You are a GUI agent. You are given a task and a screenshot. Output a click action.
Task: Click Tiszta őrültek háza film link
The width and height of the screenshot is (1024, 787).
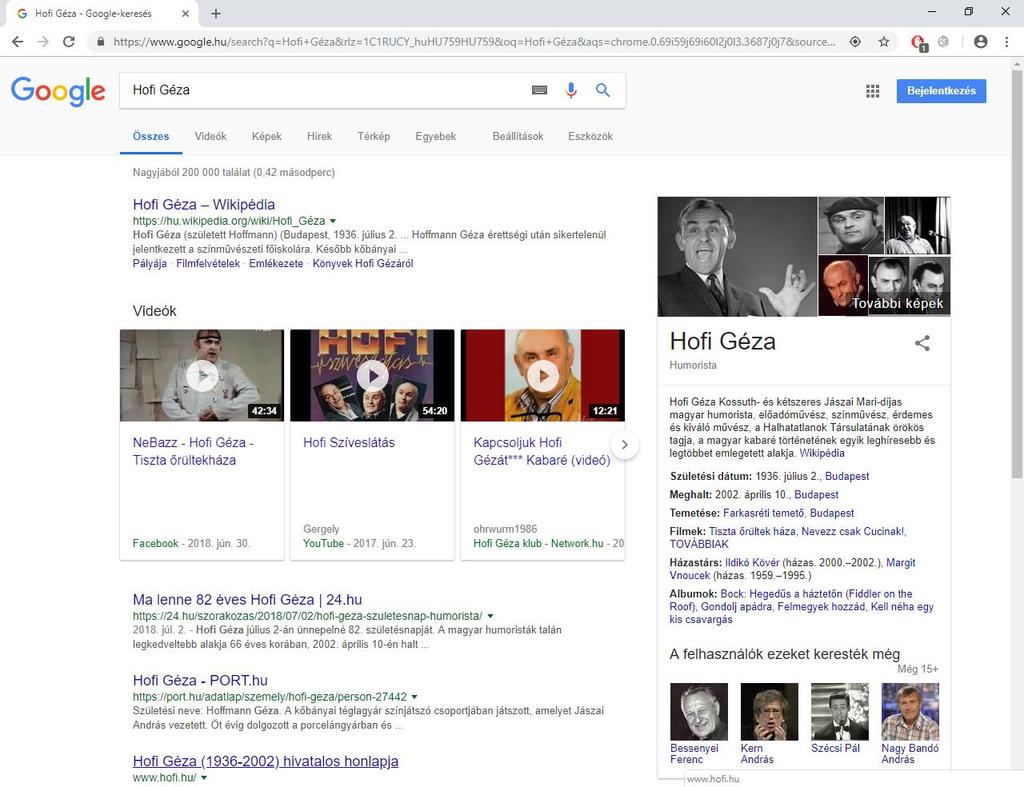tap(752, 532)
